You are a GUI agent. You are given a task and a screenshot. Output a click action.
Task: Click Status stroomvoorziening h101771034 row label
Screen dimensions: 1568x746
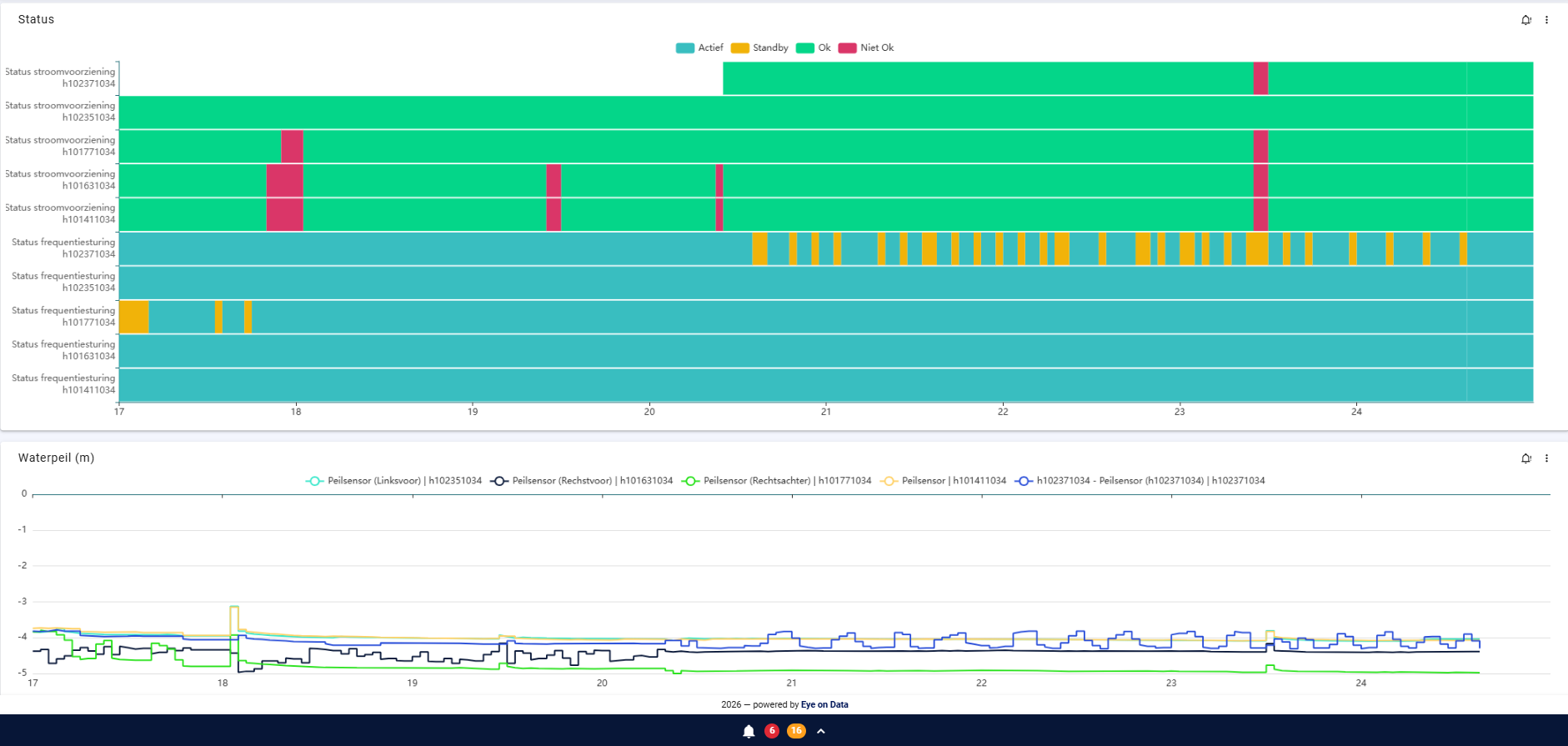coord(60,146)
